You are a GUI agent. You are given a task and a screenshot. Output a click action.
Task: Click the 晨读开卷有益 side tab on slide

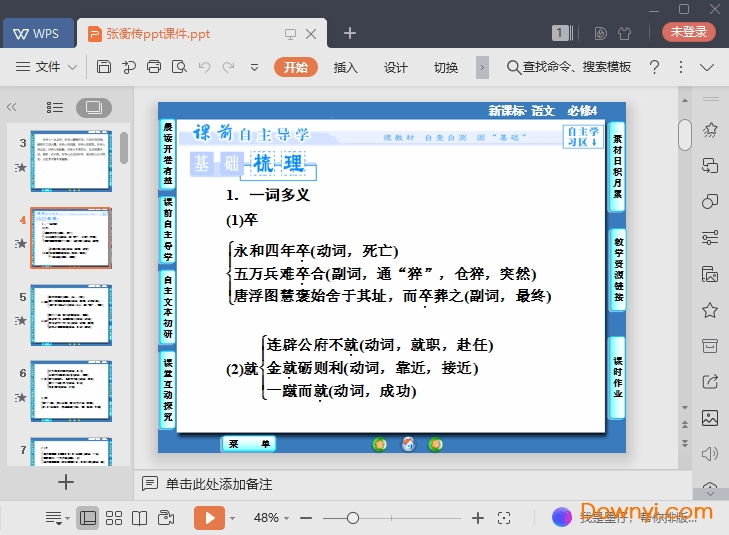(168, 154)
